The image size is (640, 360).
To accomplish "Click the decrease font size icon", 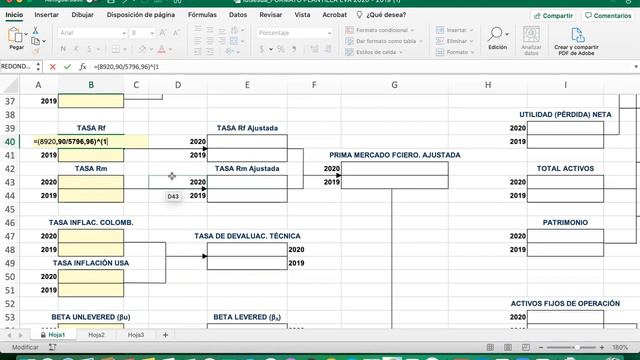I will tap(176, 33).
